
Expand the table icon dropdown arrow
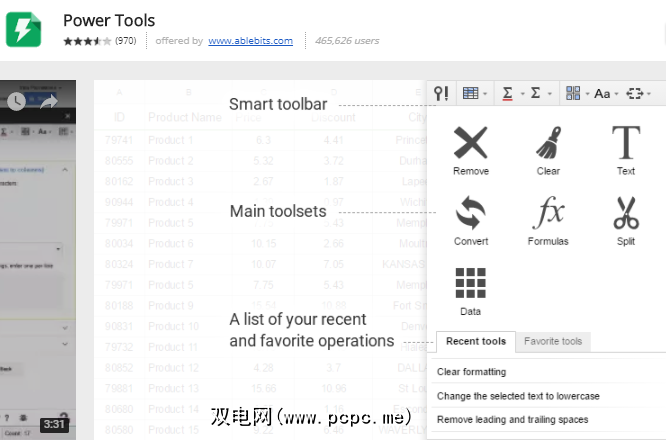pyautogui.click(x=485, y=94)
